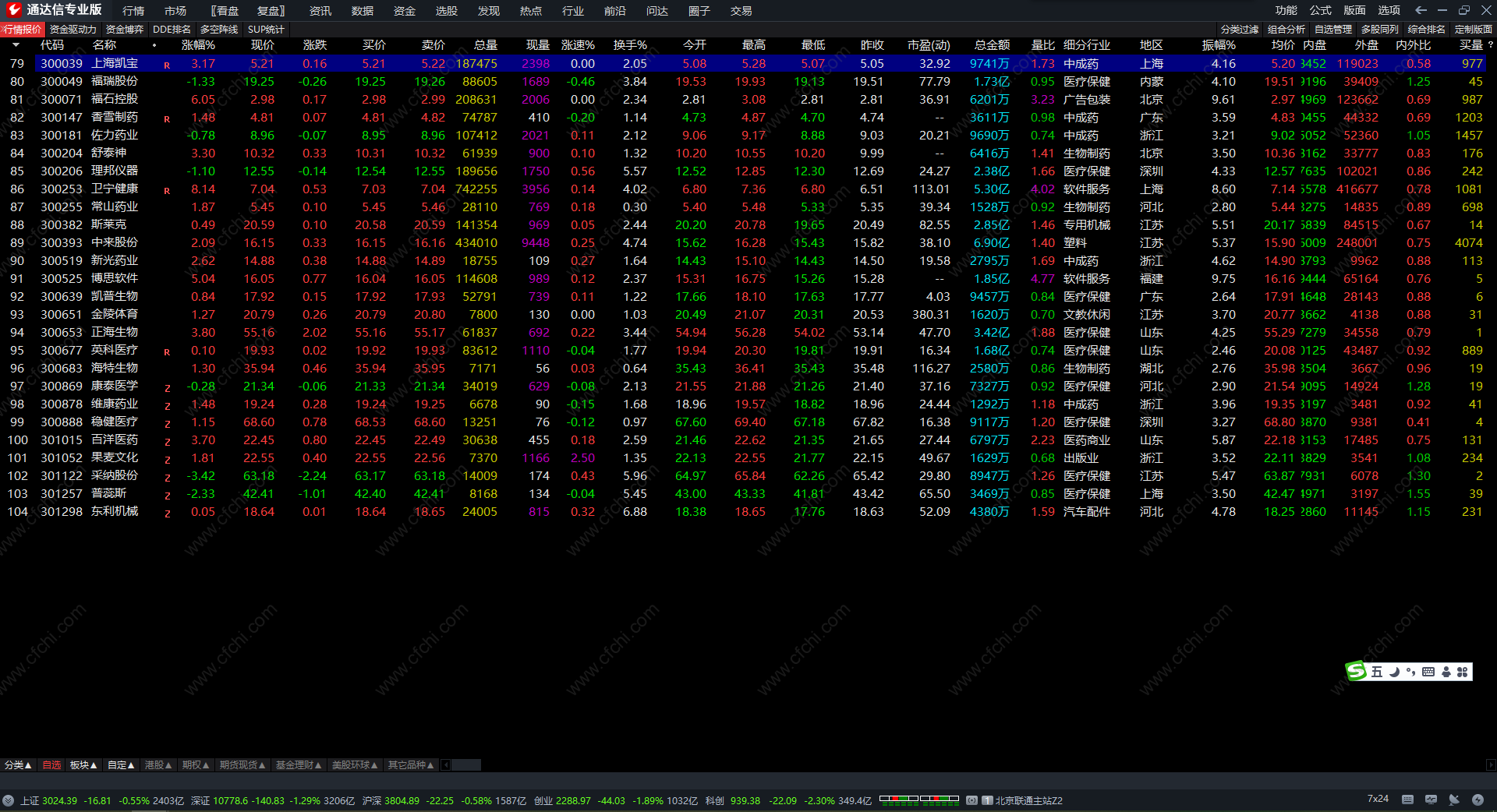
Task: Click the back arrow in the title bar
Action: pyautogui.click(x=1421, y=10)
